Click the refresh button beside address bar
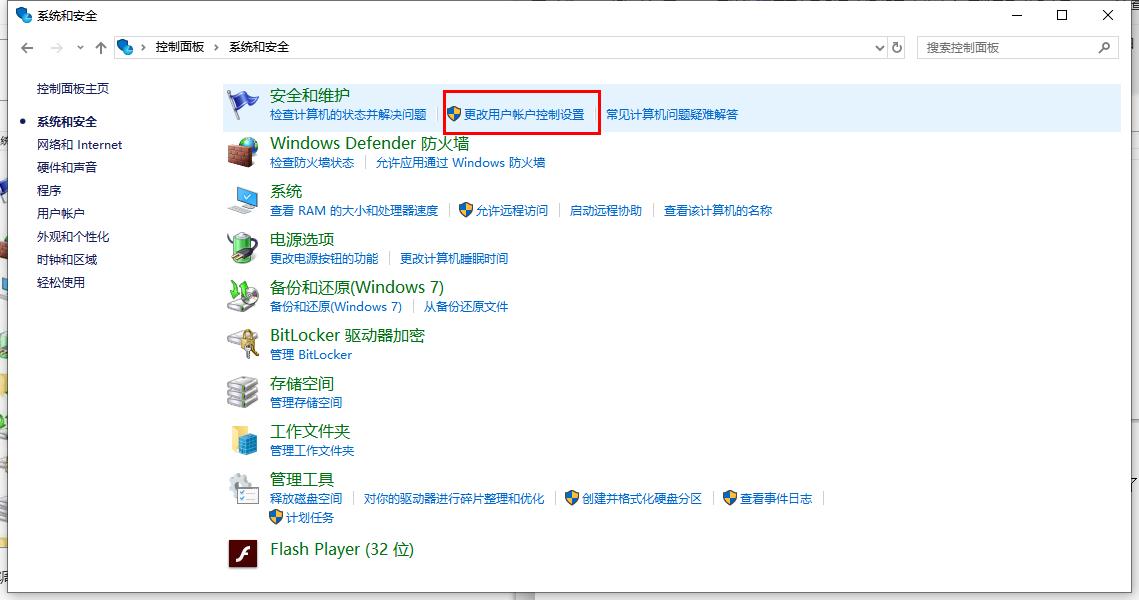This screenshot has height=600, width=1139. 897,47
